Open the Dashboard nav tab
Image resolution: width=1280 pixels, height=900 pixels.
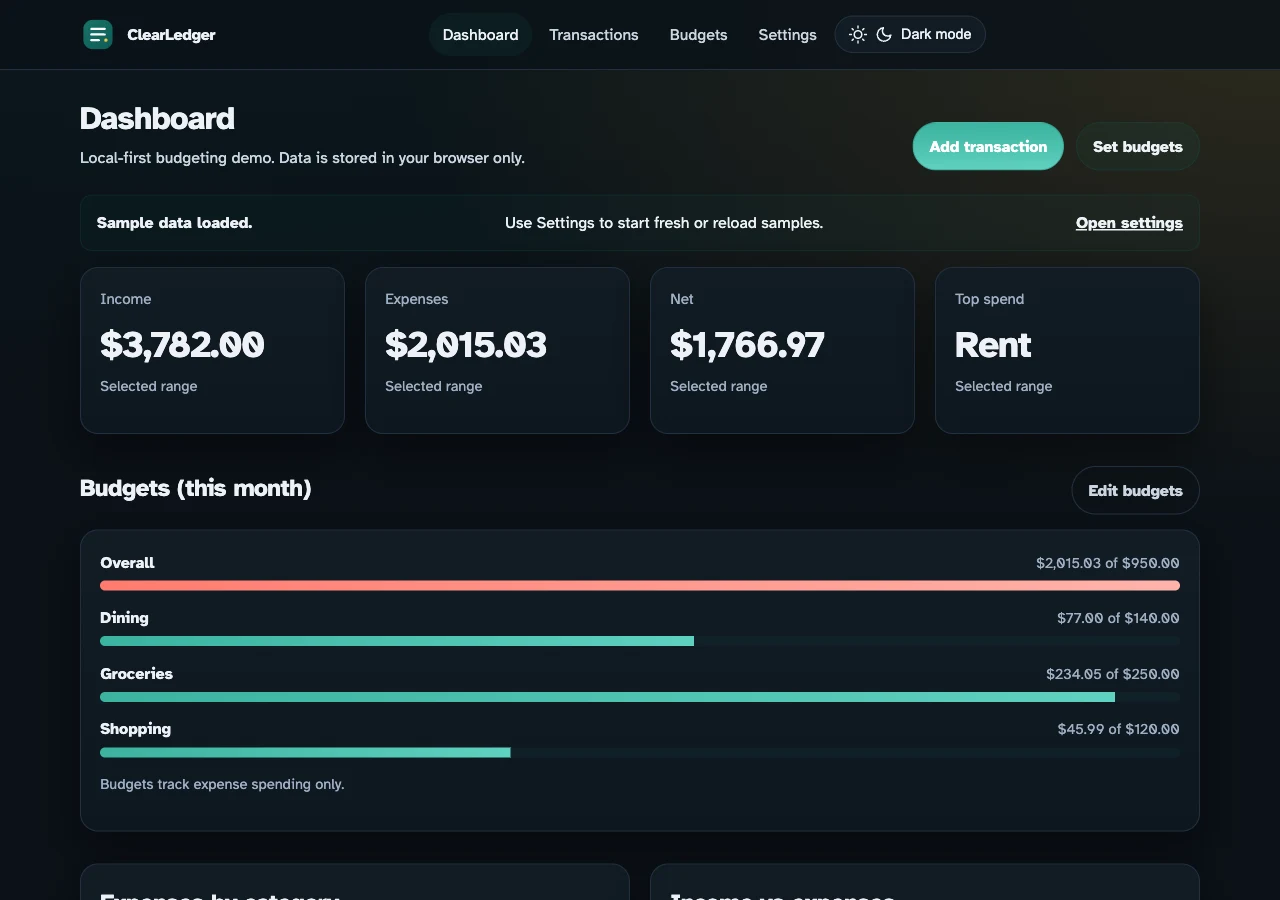(481, 35)
